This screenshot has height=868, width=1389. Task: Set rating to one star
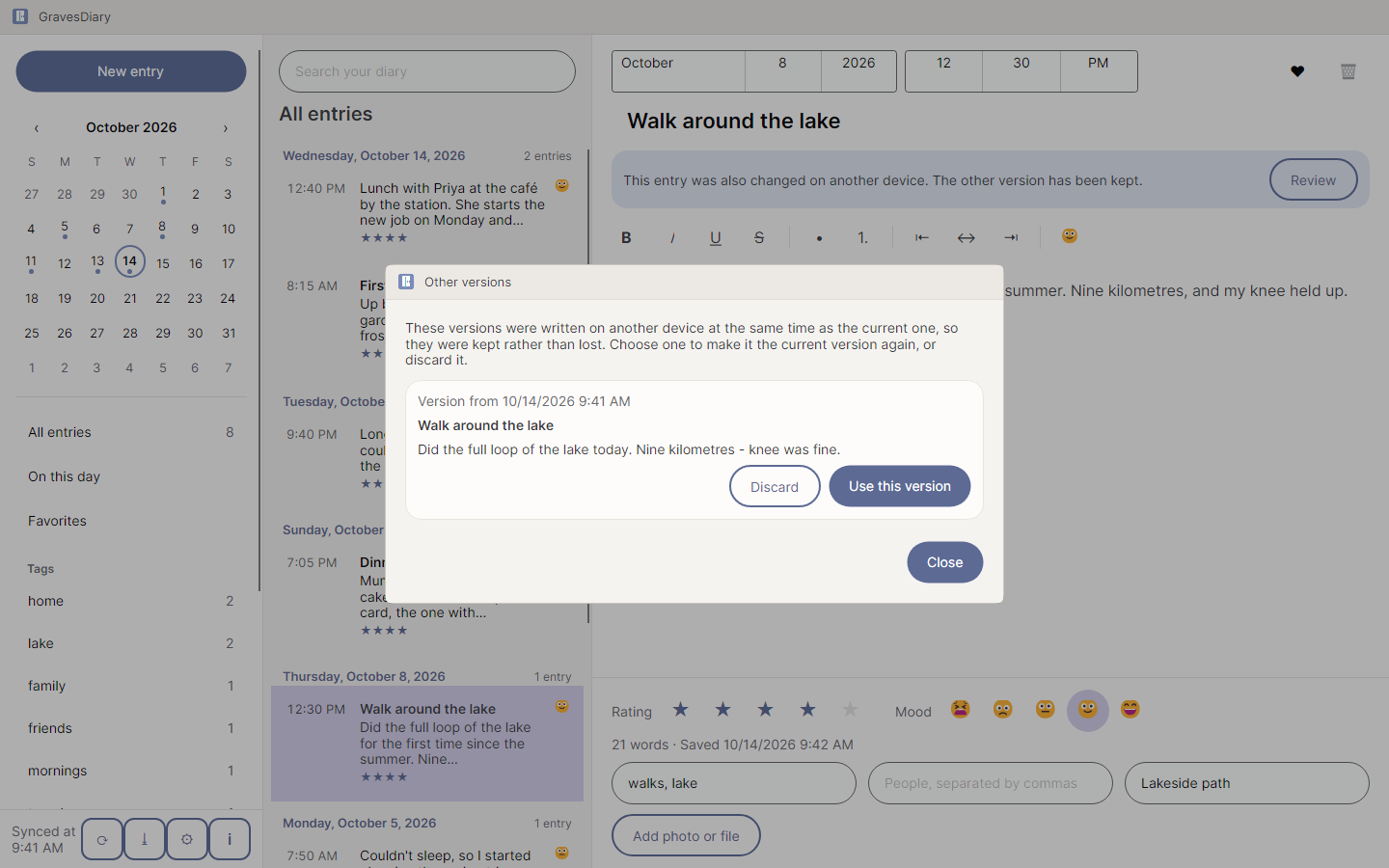click(x=681, y=710)
